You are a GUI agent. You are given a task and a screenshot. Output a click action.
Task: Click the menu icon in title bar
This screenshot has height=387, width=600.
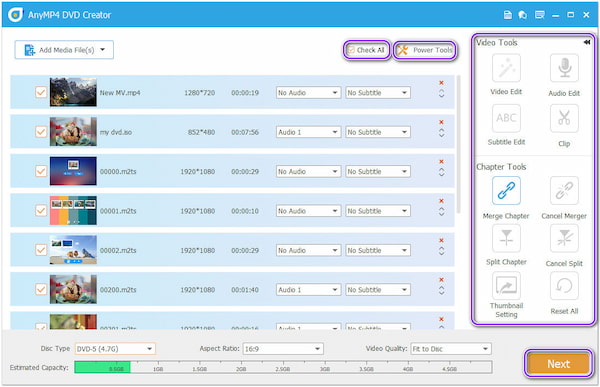[540, 15]
